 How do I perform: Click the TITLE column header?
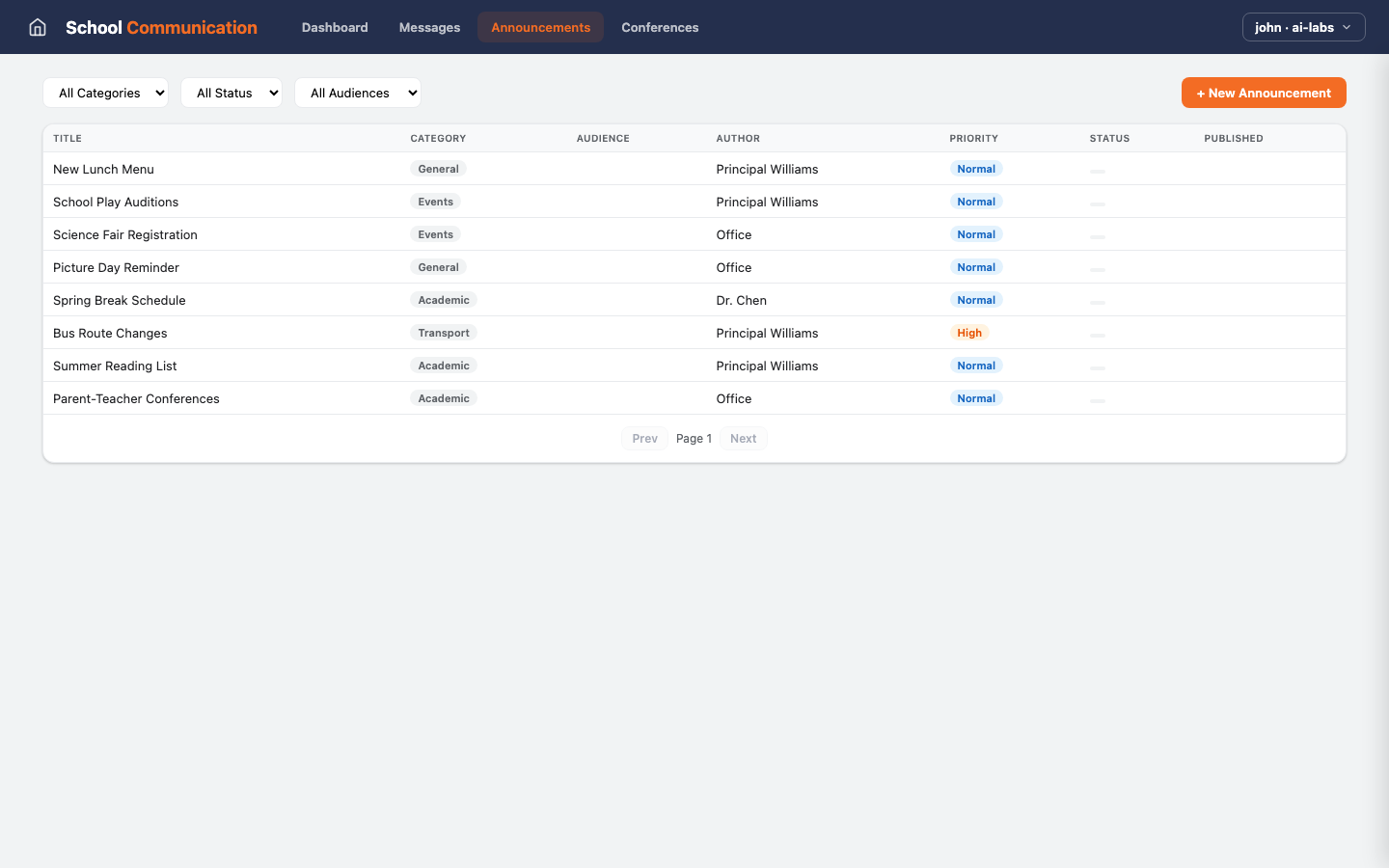(x=68, y=138)
